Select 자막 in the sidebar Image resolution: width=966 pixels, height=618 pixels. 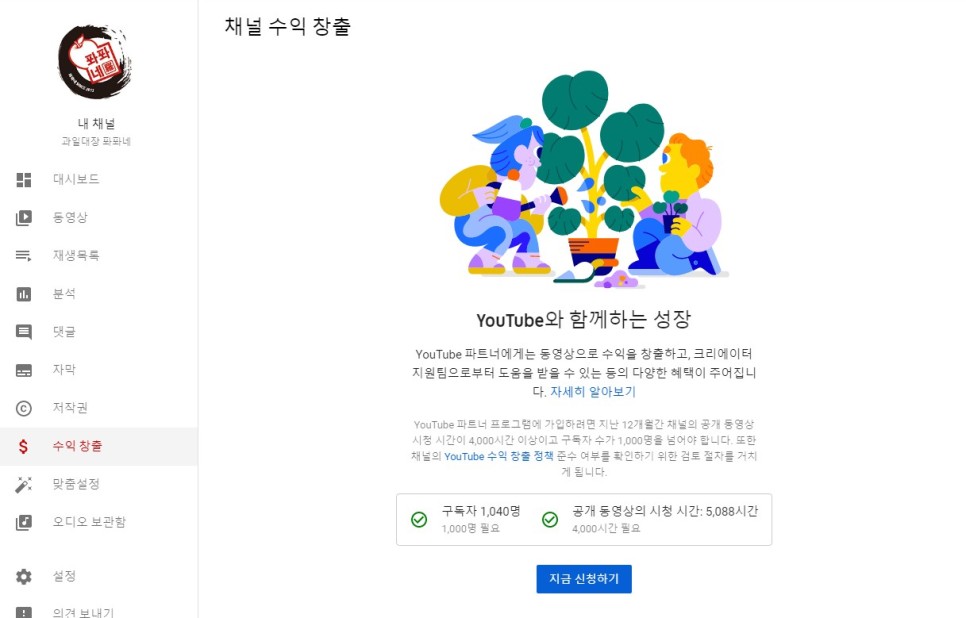(99, 370)
